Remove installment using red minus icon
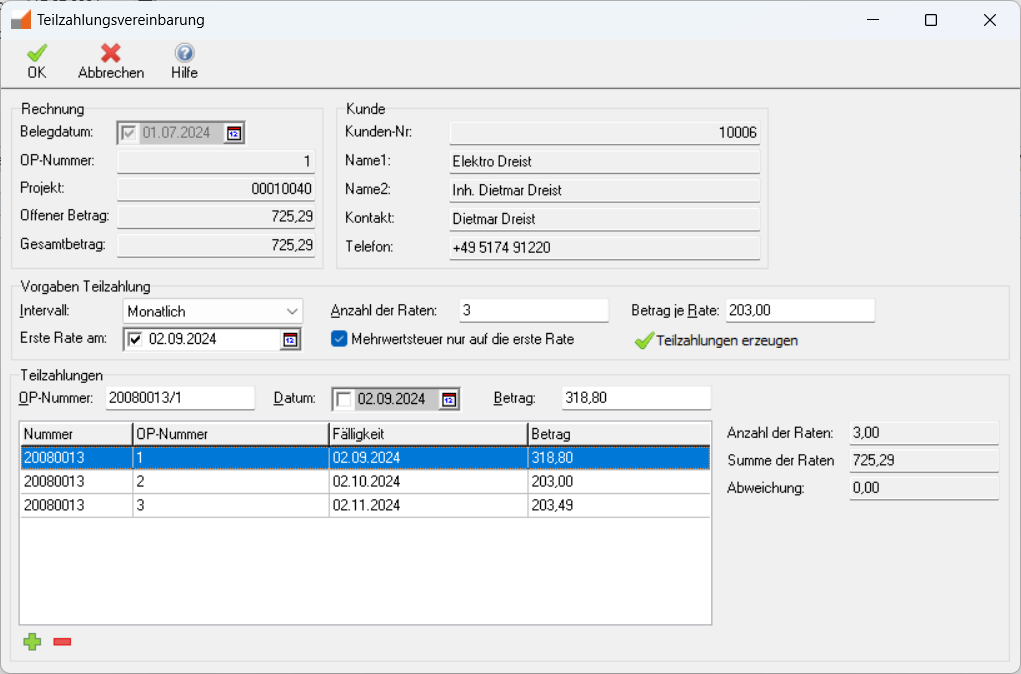This screenshot has height=674, width=1021. point(62,642)
